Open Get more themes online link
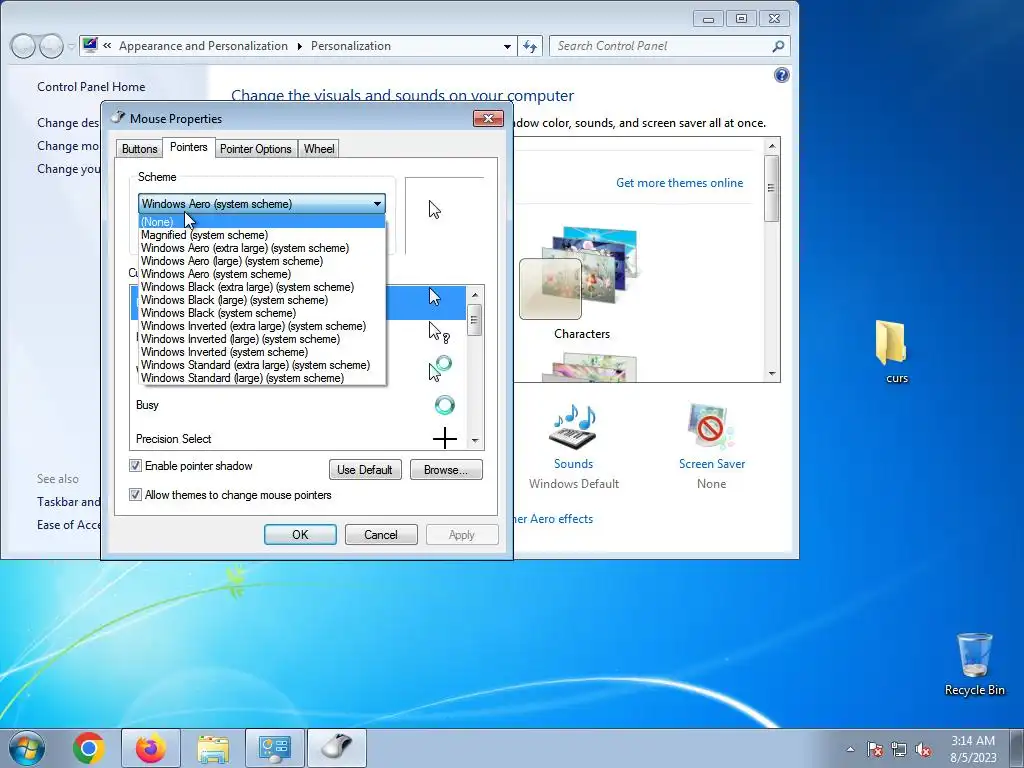Screen dimensions: 1024x768 [x=679, y=183]
